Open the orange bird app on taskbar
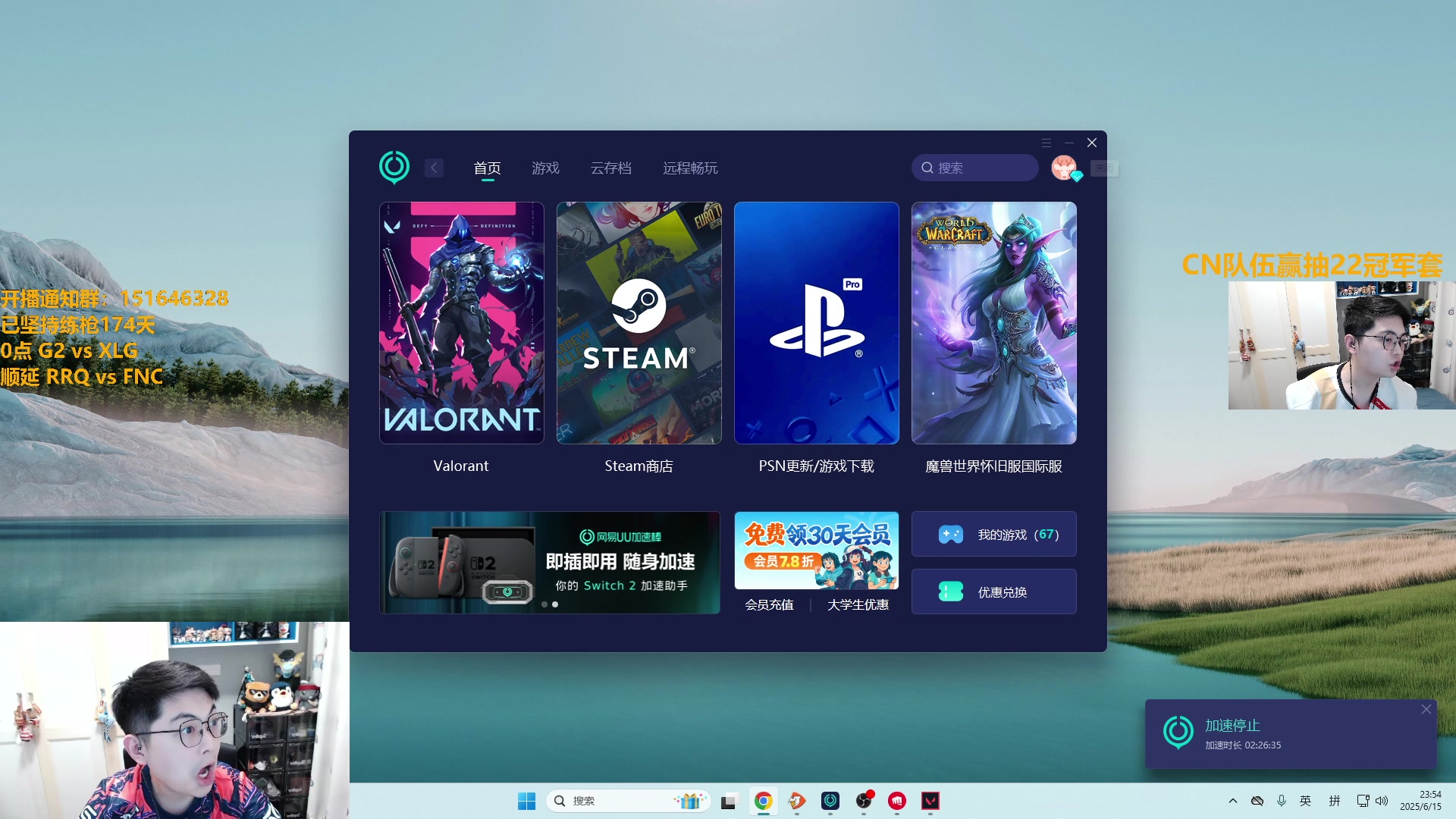Image resolution: width=1456 pixels, height=819 pixels. point(797,801)
